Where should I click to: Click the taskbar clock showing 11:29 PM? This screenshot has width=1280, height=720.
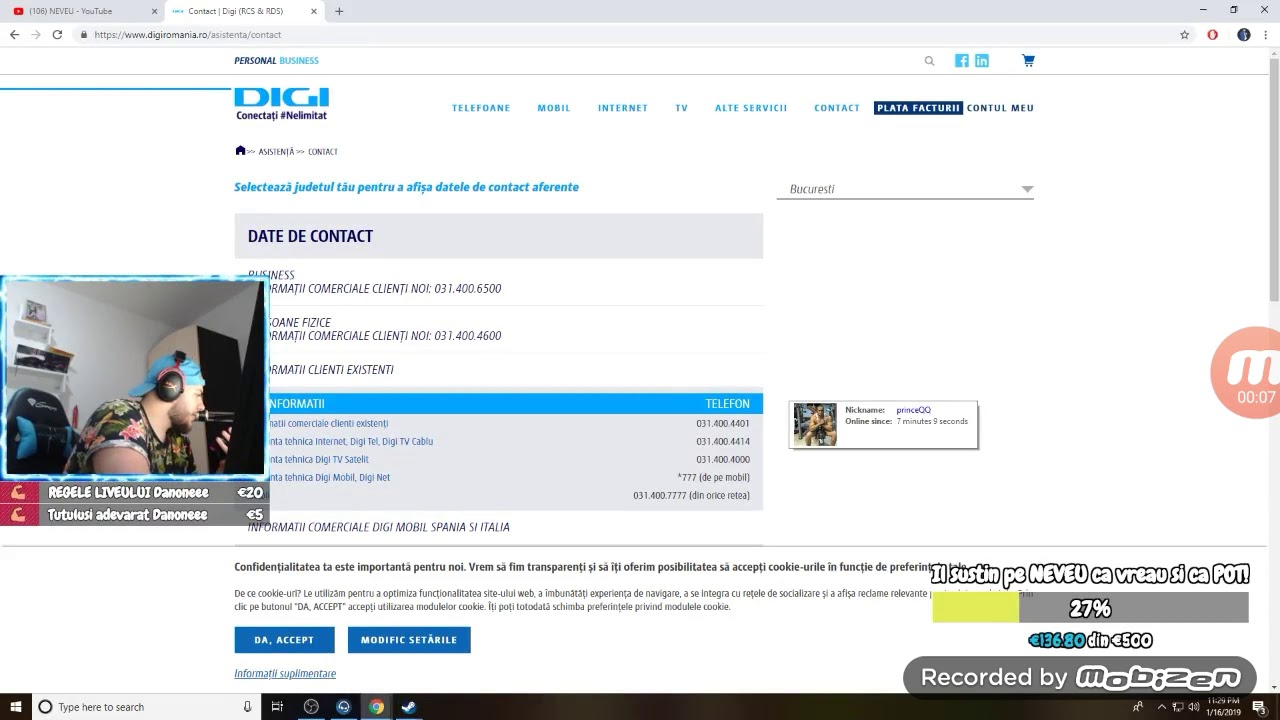pyautogui.click(x=1222, y=707)
